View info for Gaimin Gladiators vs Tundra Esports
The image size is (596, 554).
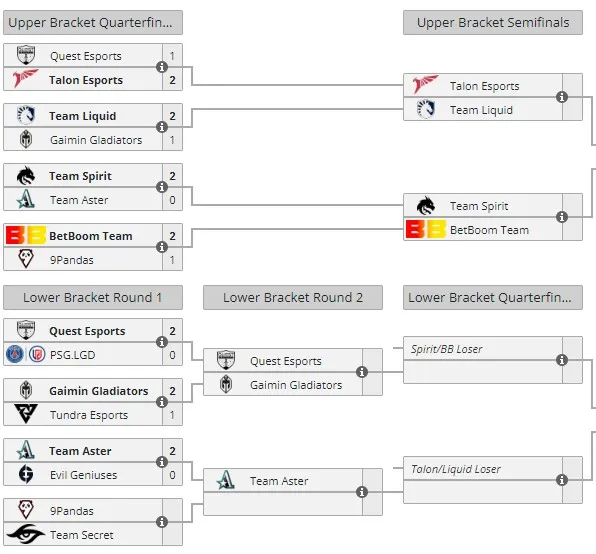point(162,402)
